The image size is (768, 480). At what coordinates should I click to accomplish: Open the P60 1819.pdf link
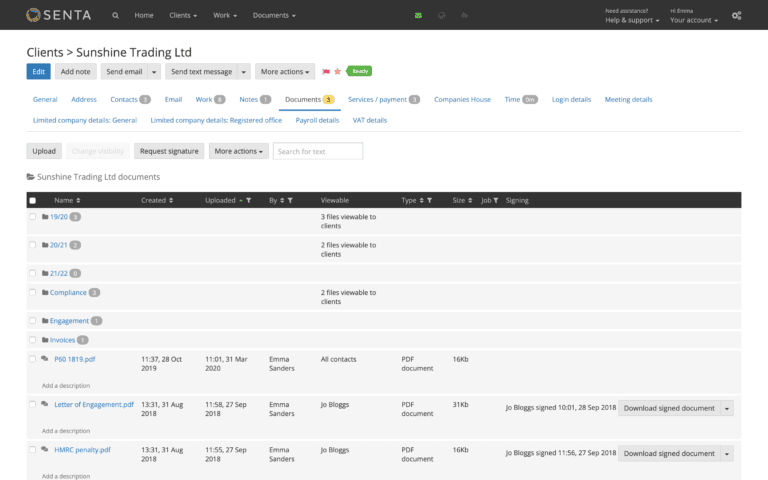coord(74,359)
